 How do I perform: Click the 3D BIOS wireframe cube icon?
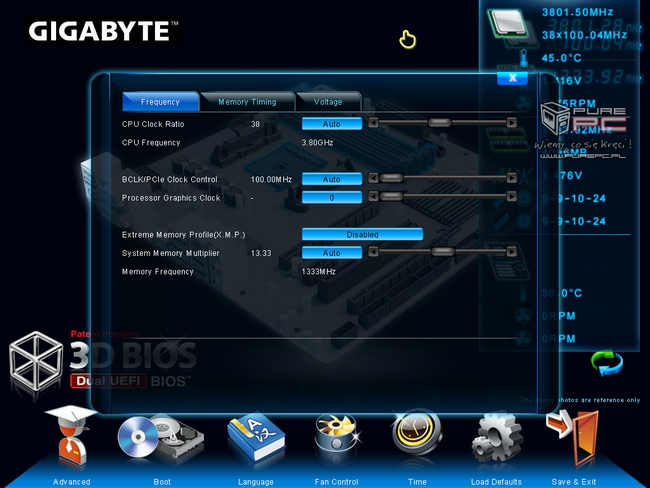(36, 362)
